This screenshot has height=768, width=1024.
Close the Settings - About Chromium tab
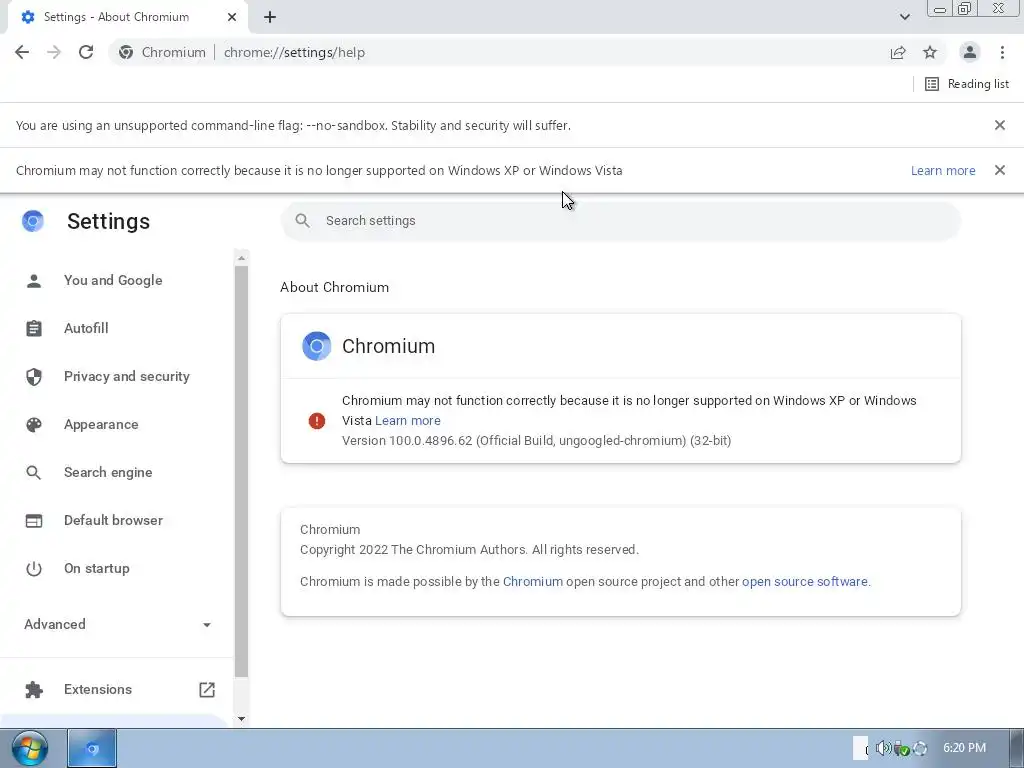232,17
